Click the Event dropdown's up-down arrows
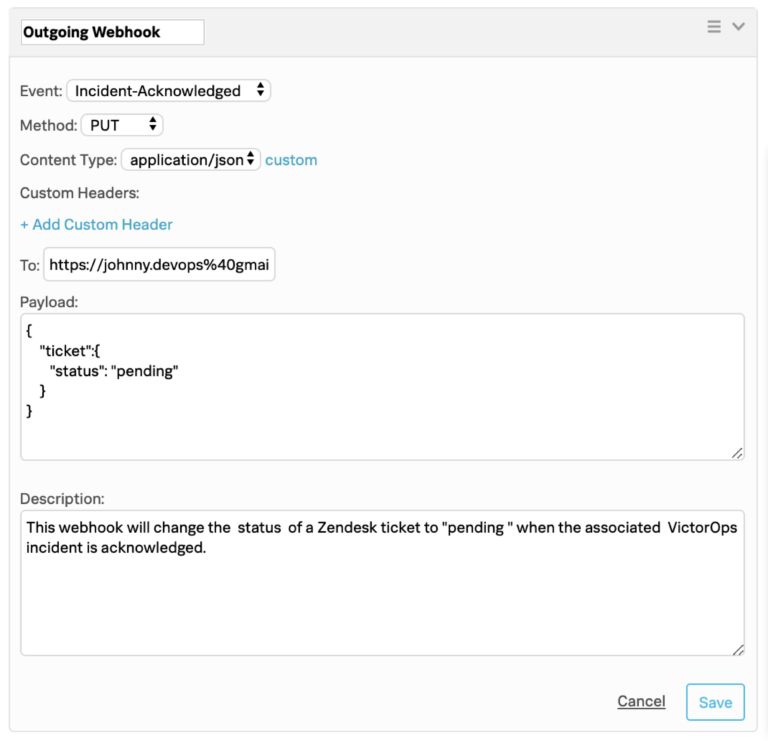Image resolution: width=768 pixels, height=741 pixels. point(261,90)
